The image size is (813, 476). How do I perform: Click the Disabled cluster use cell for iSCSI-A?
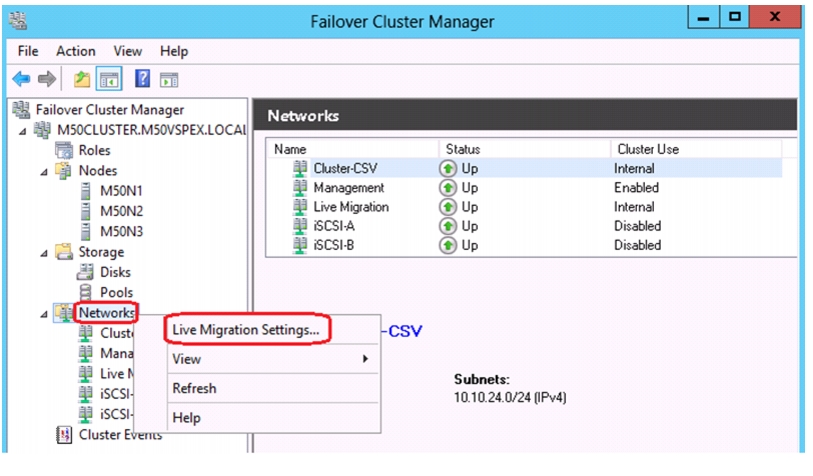tap(637, 226)
